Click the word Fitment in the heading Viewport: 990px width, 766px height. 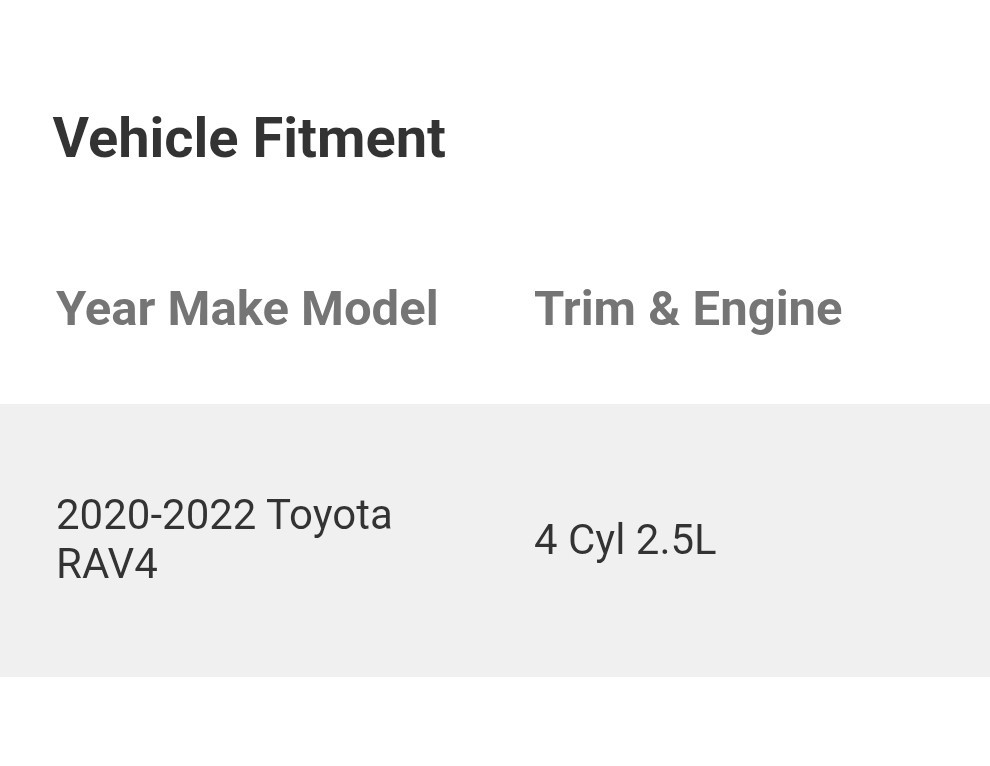(349, 138)
